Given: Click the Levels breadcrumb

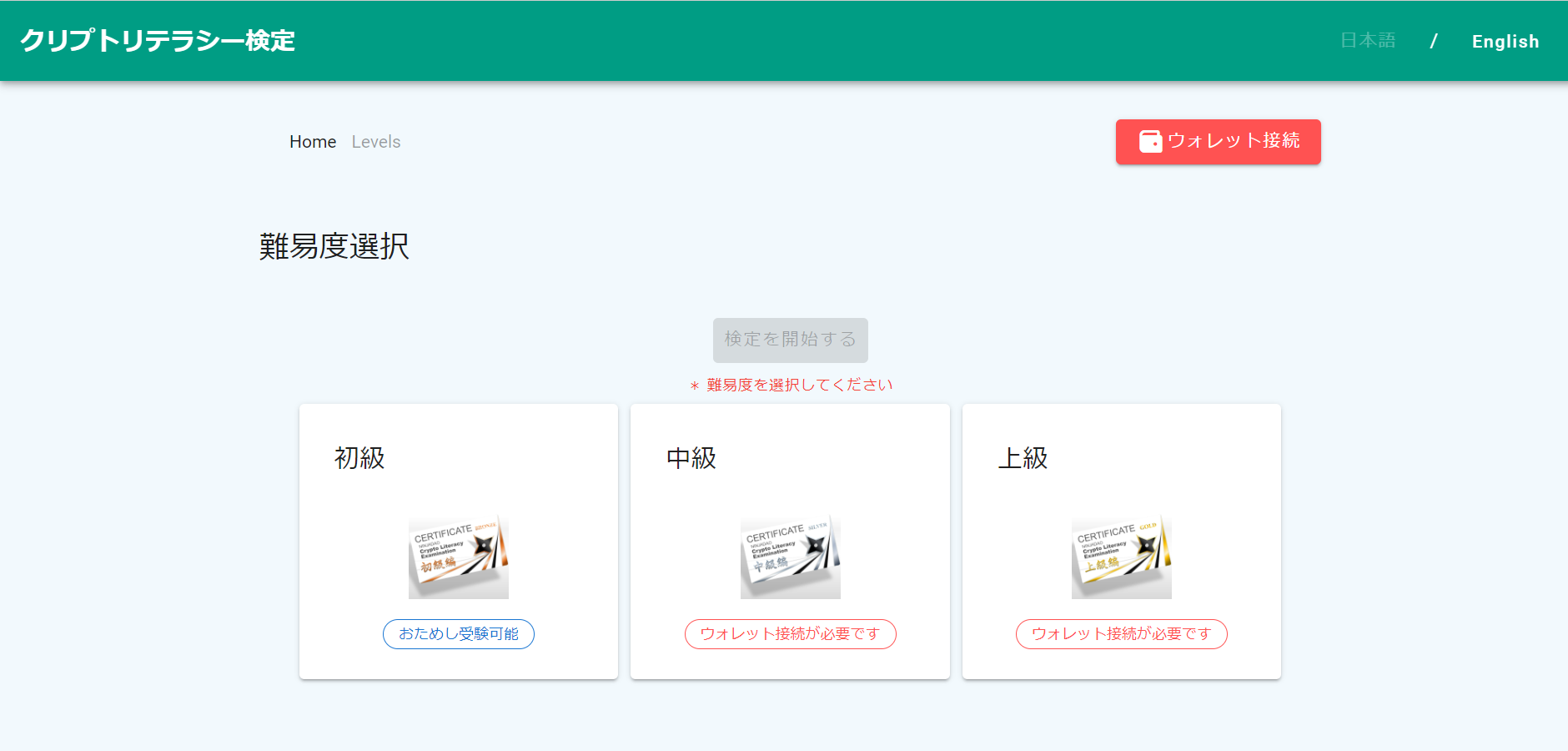Looking at the screenshot, I should coord(376,142).
